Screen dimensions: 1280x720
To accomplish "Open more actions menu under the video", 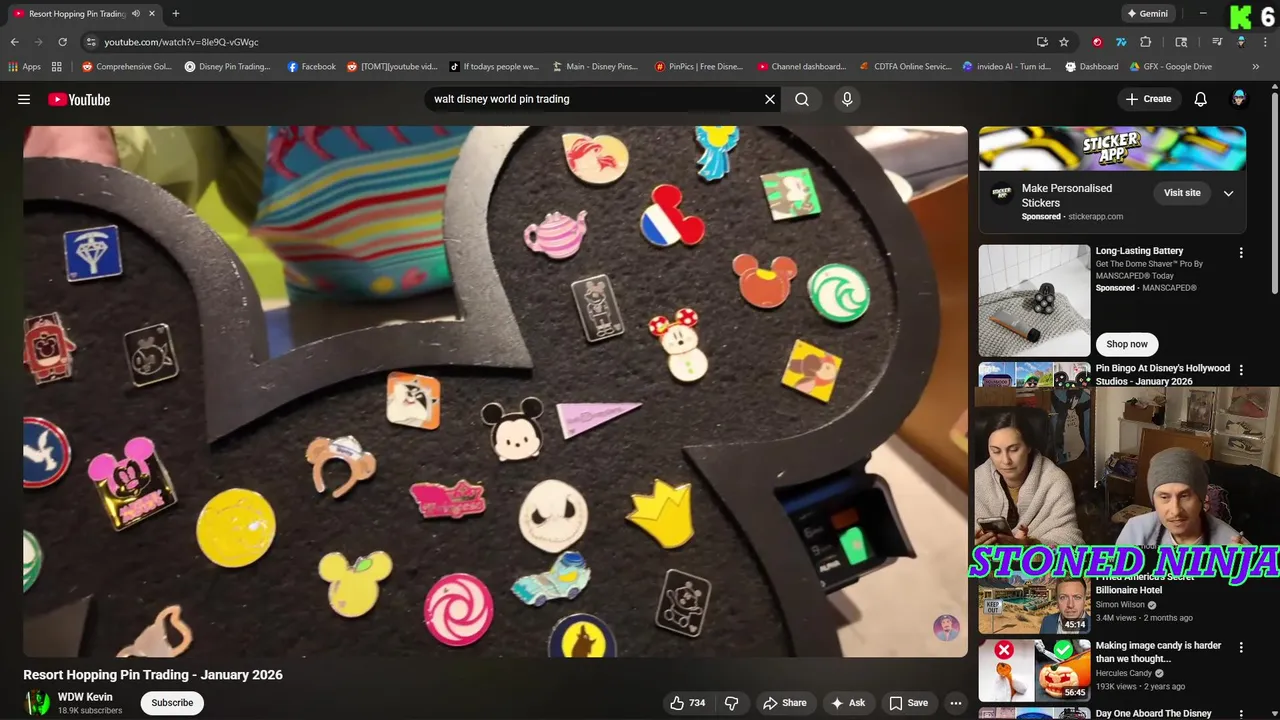I will (956, 703).
